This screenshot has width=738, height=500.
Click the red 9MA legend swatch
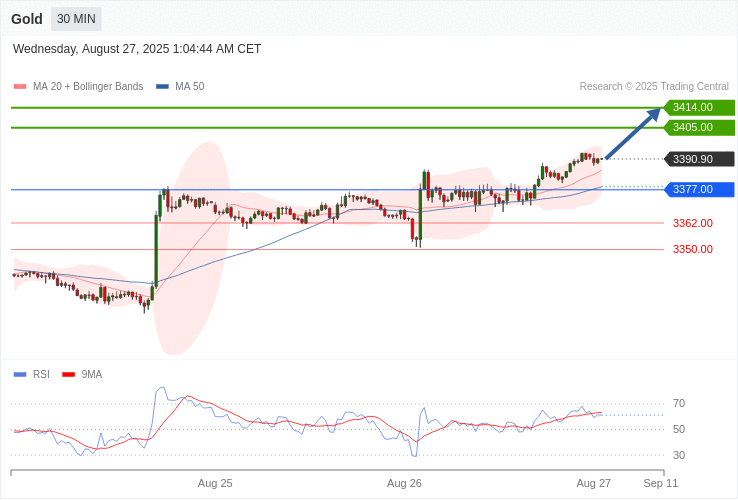[x=68, y=375]
